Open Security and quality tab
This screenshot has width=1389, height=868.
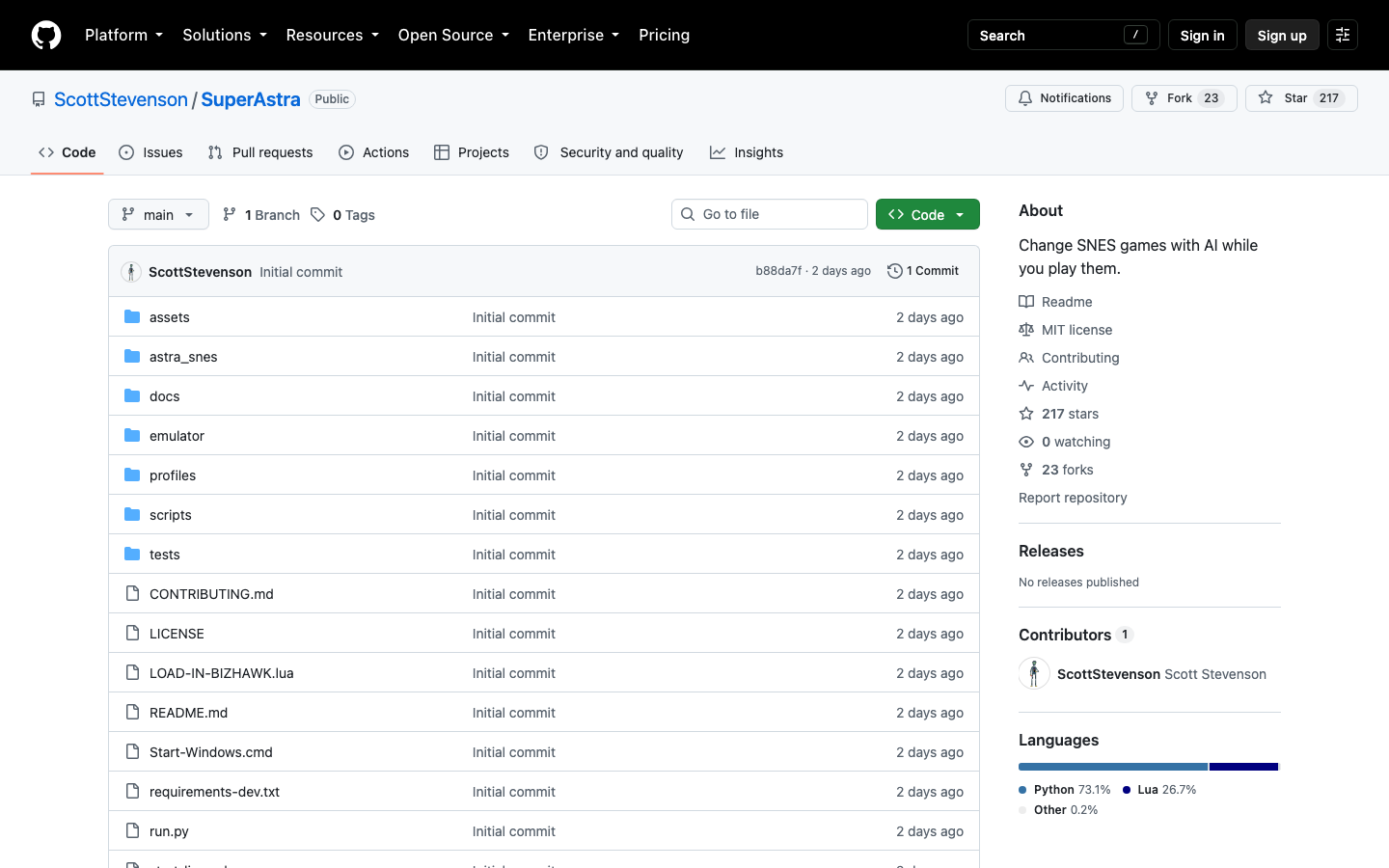coord(609,152)
